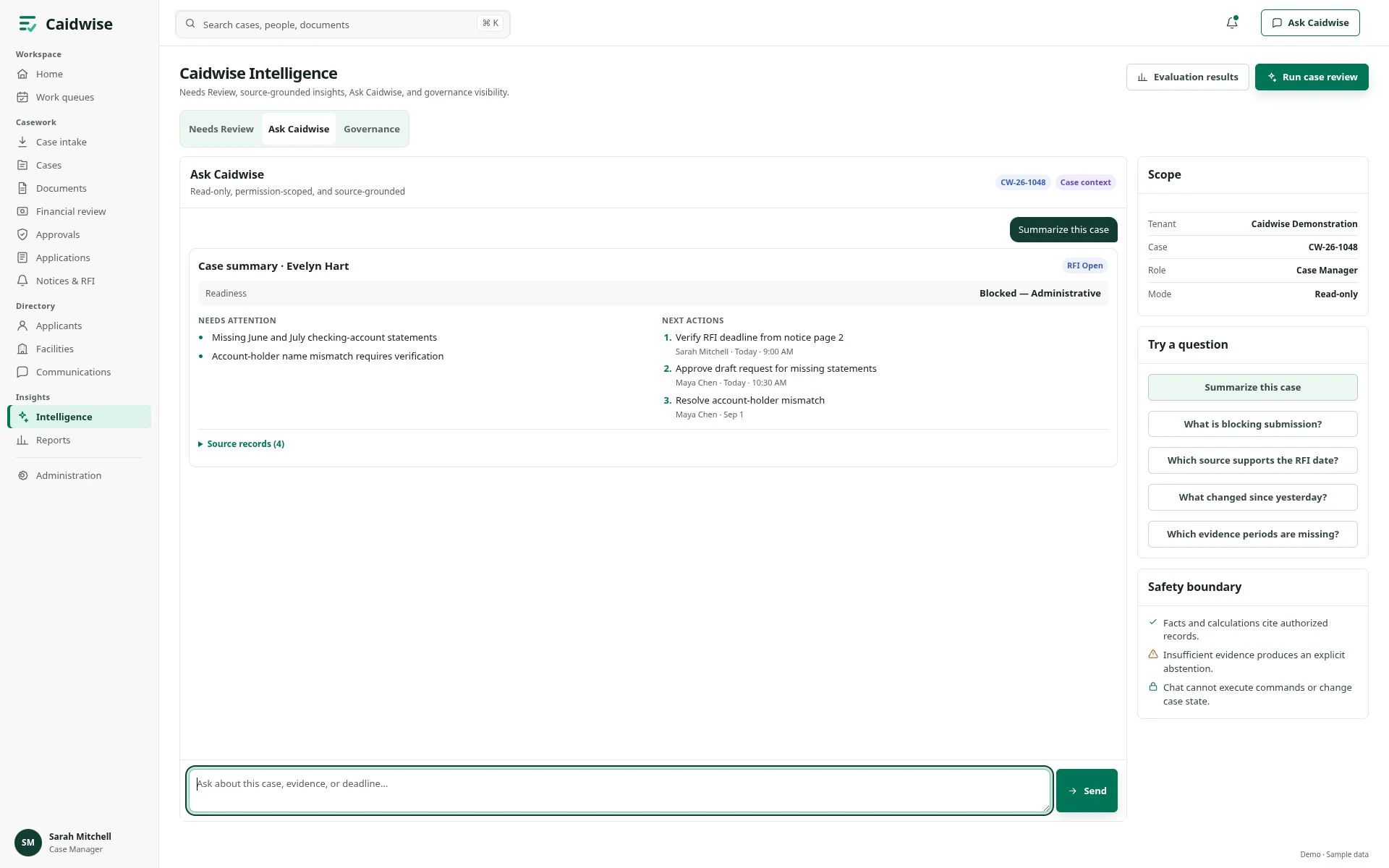Viewport: 1389px width, 868px height.
Task: Click the Communications chat icon
Action: [x=22, y=372]
